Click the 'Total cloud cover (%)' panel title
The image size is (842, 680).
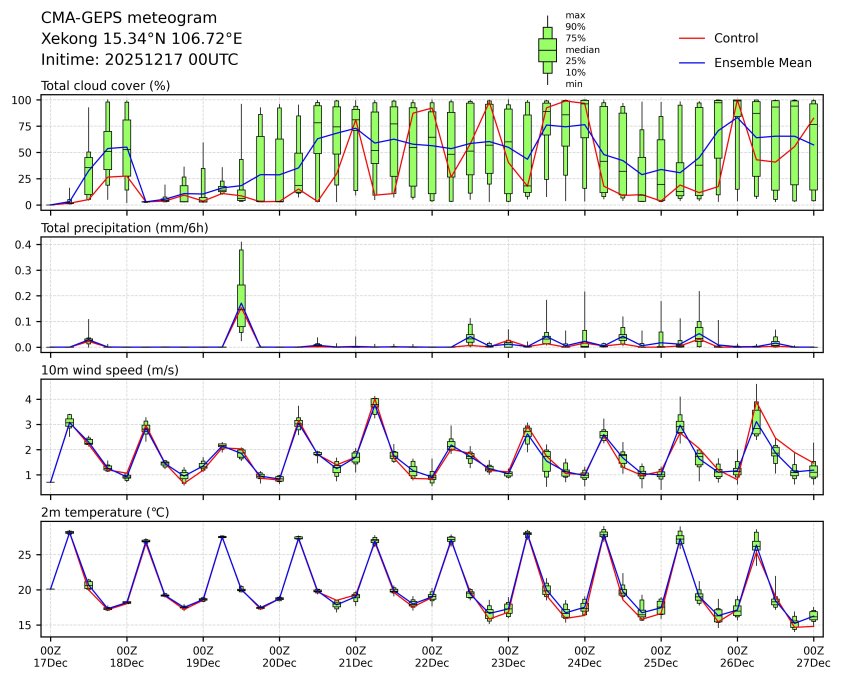(105, 85)
